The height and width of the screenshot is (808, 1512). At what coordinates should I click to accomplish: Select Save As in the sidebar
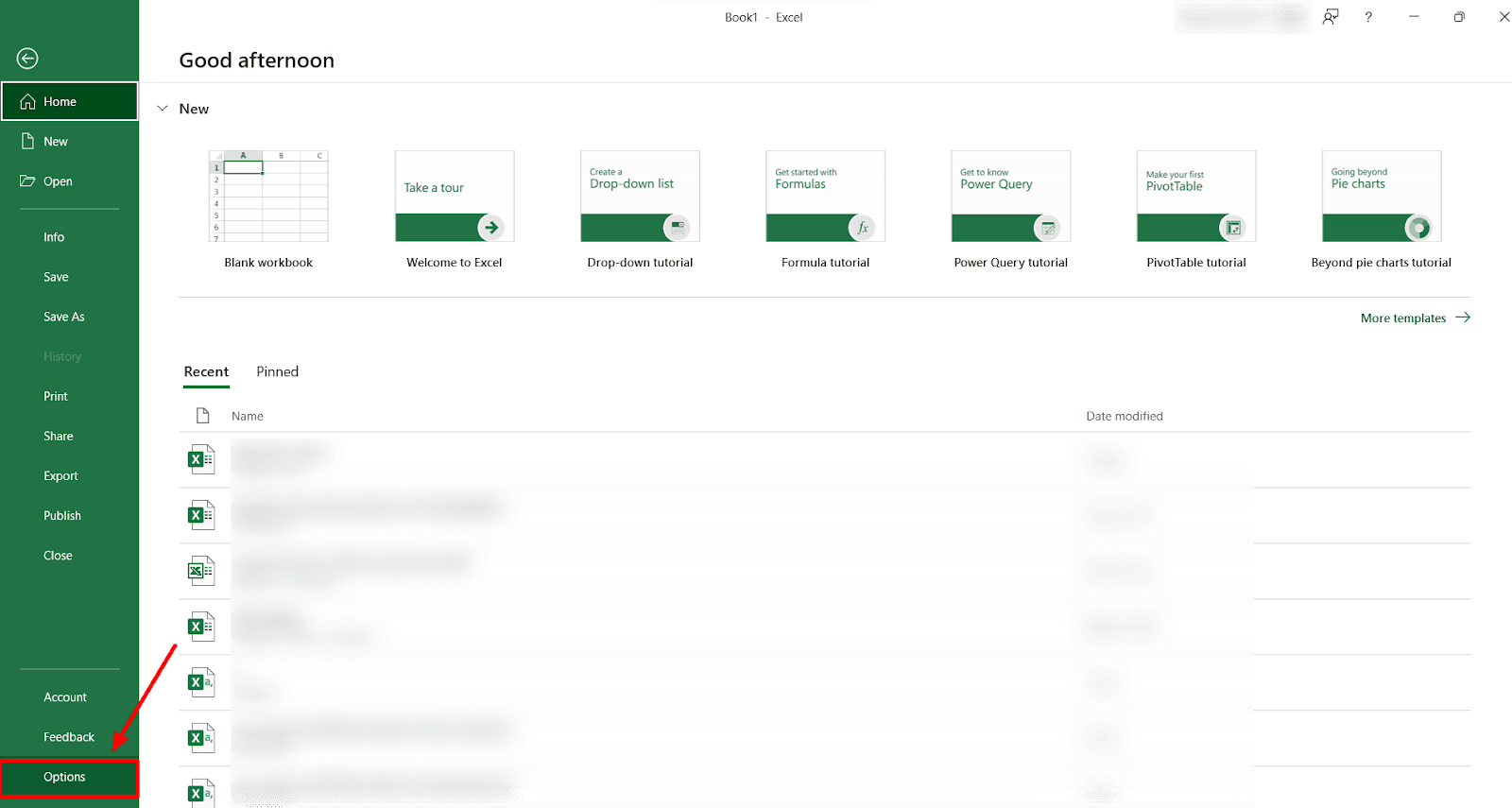pyautogui.click(x=64, y=317)
